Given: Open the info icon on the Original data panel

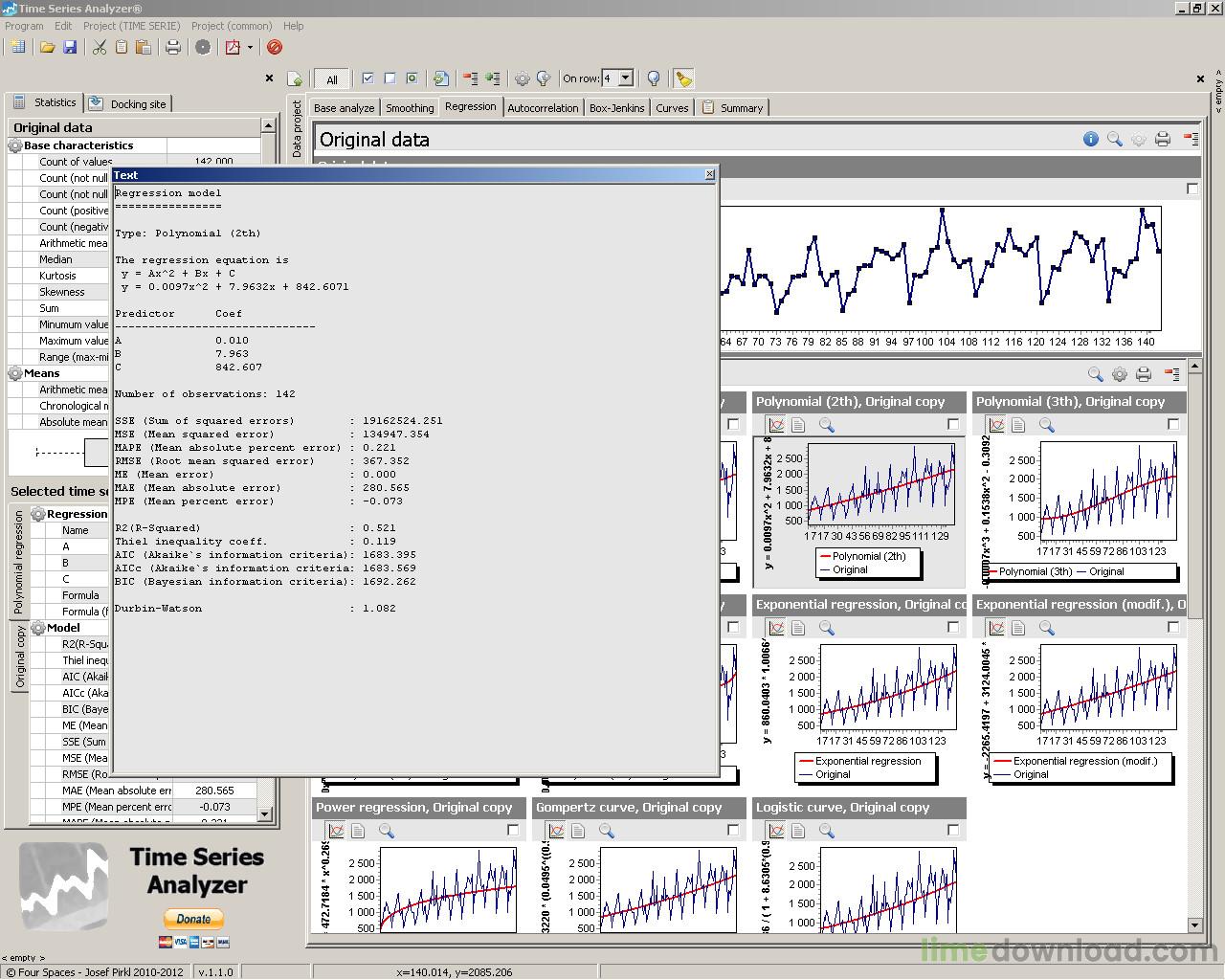Looking at the screenshot, I should tap(1090, 139).
